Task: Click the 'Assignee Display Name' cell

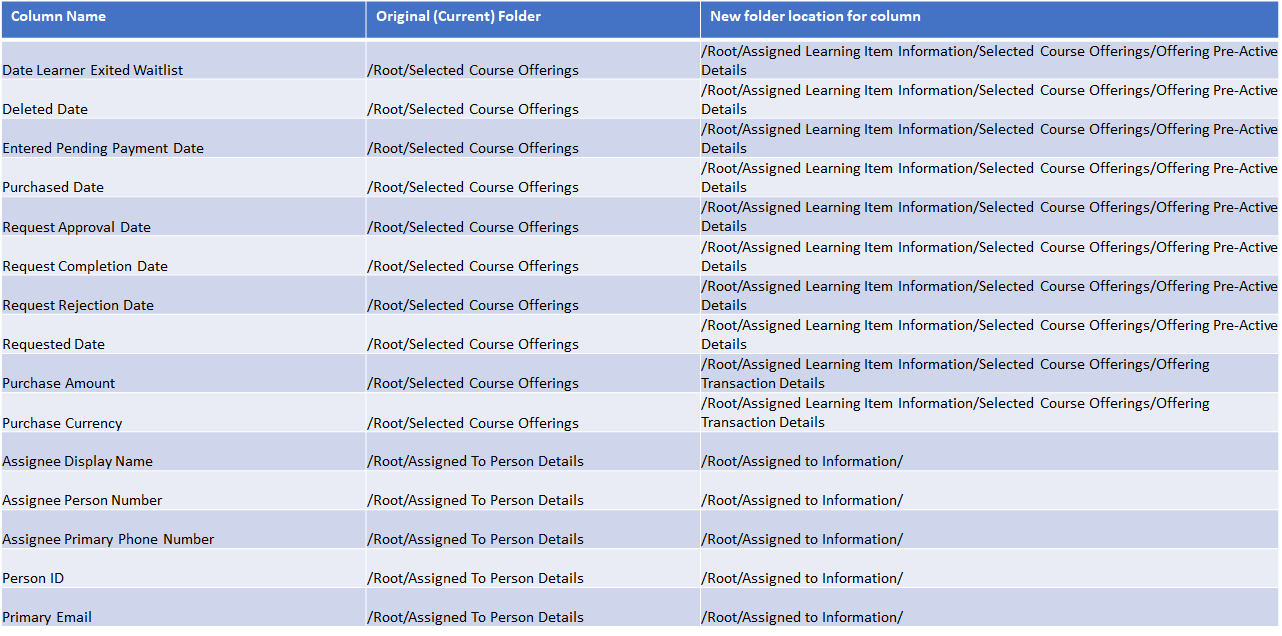Action: click(183, 451)
